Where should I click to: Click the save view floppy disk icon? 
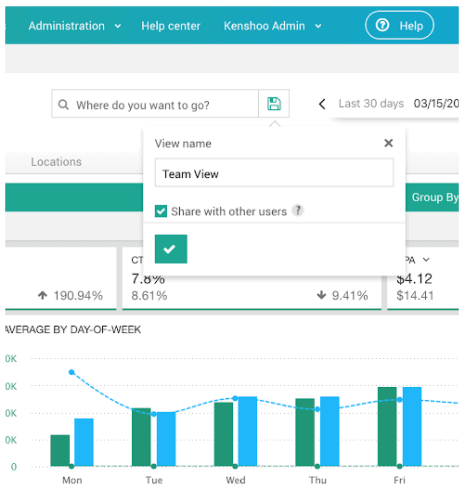click(274, 104)
